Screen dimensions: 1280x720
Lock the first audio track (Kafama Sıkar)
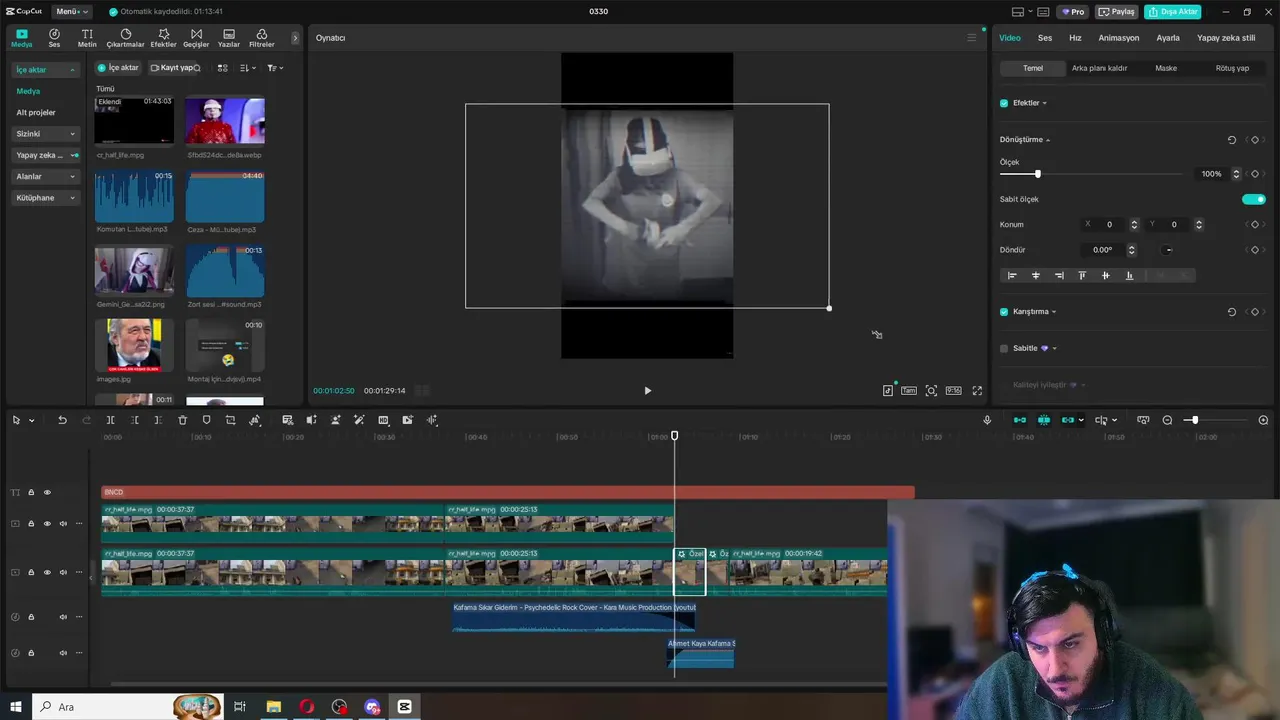pyautogui.click(x=31, y=617)
